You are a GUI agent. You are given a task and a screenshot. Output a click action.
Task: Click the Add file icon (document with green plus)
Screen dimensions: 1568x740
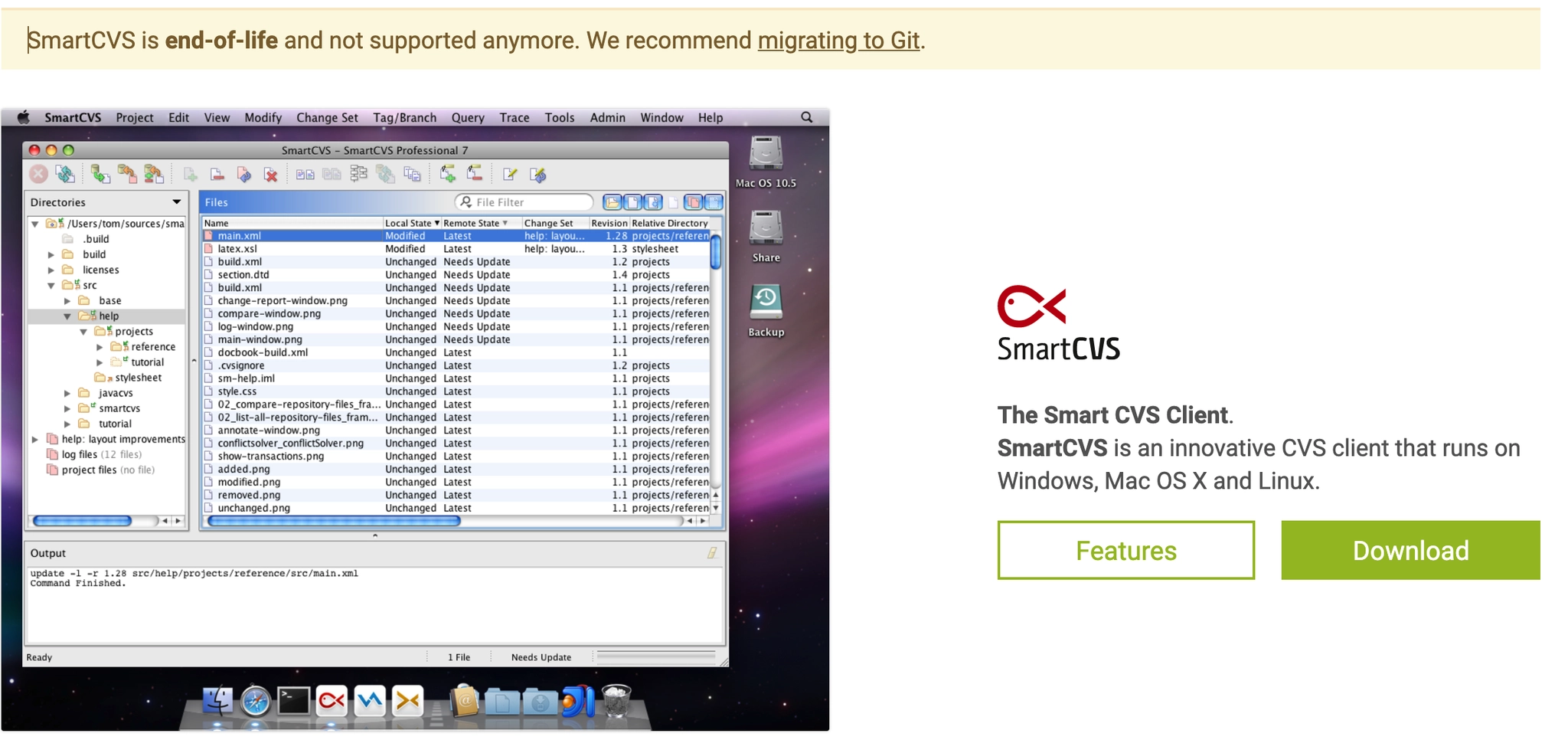191,175
